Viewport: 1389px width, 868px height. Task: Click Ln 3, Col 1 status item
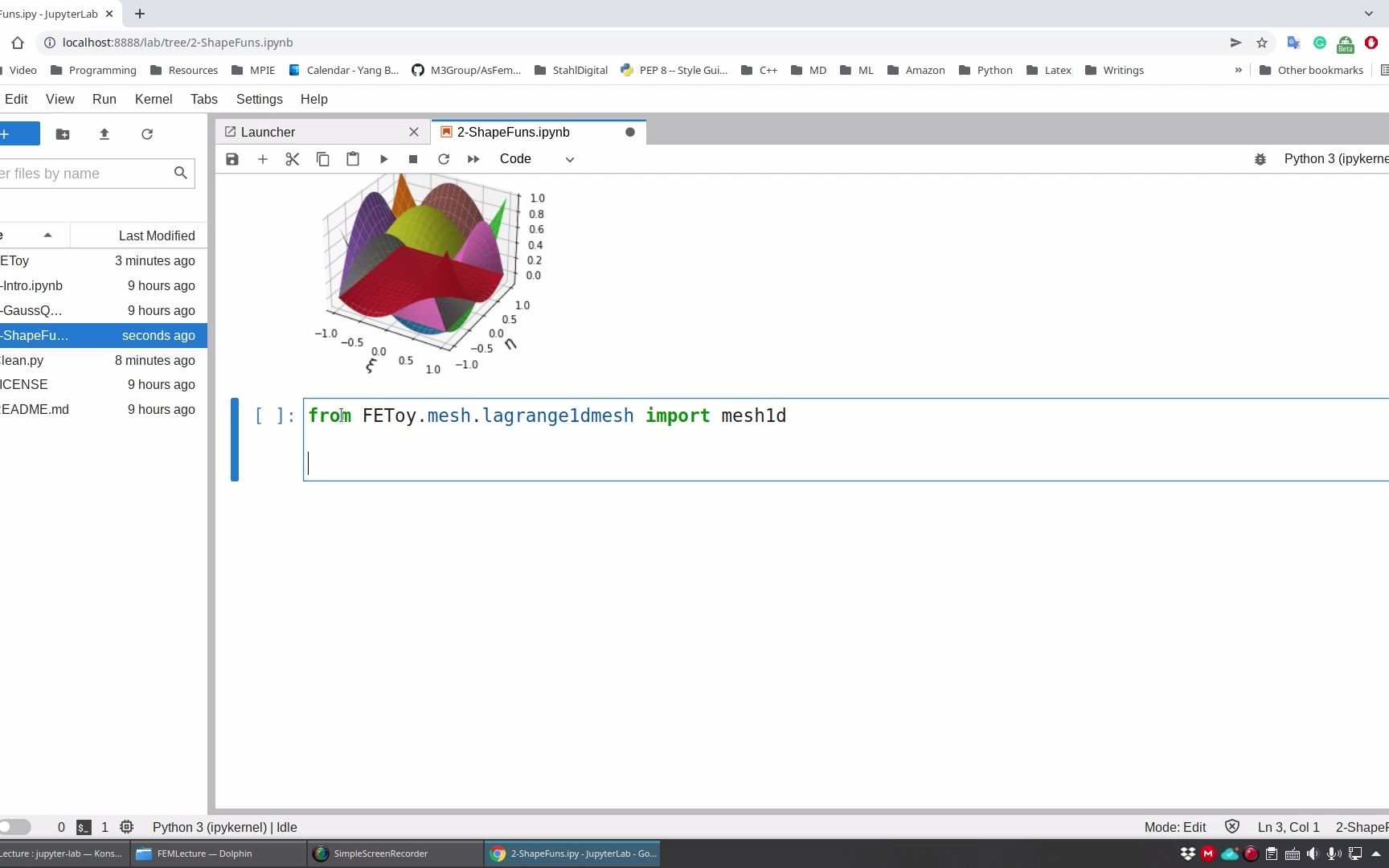1289,827
